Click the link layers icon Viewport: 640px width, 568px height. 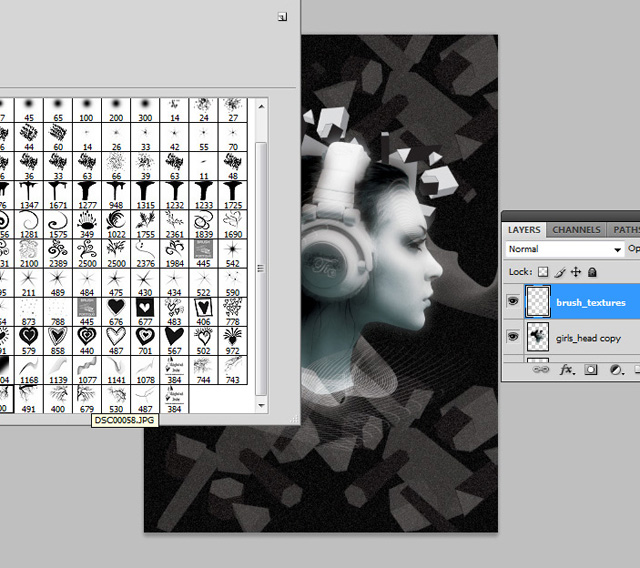tap(544, 369)
